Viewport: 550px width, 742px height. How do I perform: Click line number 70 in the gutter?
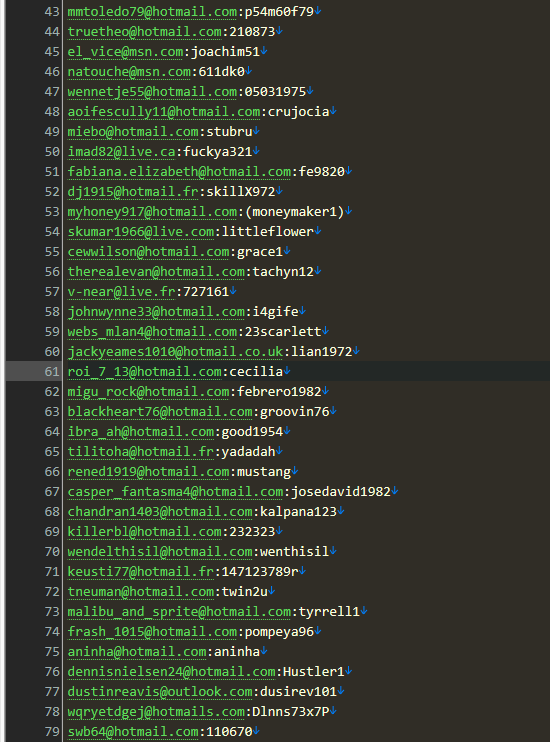click(x=52, y=552)
